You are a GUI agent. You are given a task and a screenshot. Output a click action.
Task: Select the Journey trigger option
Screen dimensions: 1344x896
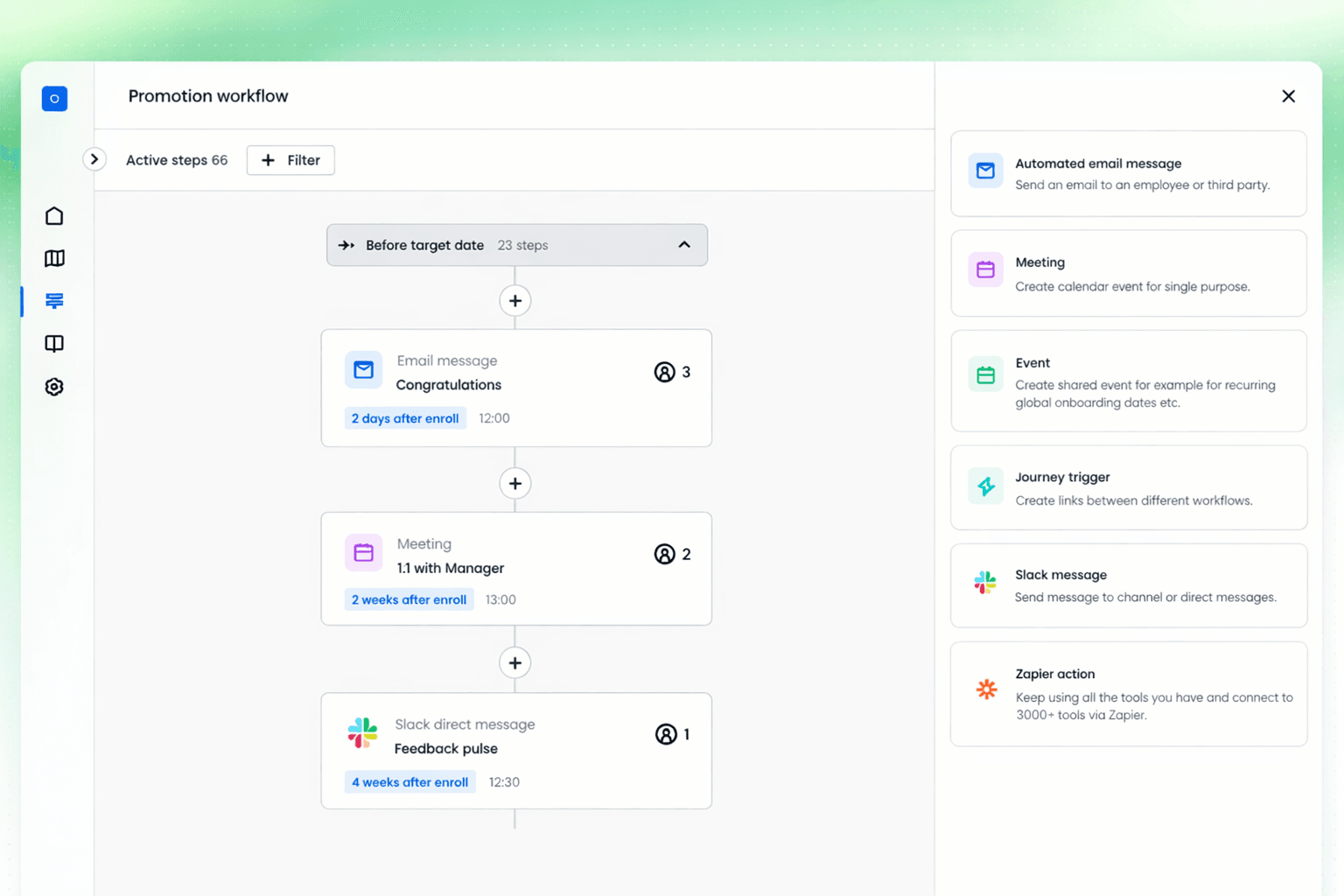coord(1128,487)
